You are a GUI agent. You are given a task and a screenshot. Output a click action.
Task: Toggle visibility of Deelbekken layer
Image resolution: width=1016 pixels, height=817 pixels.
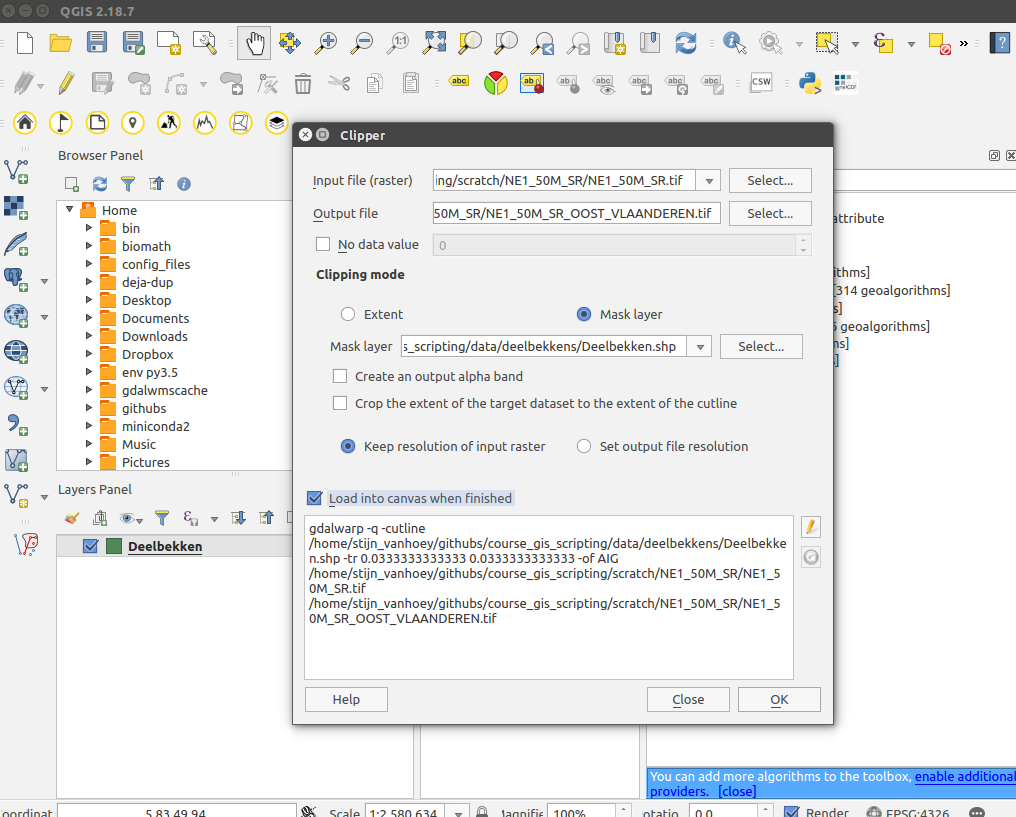pyautogui.click(x=91, y=546)
